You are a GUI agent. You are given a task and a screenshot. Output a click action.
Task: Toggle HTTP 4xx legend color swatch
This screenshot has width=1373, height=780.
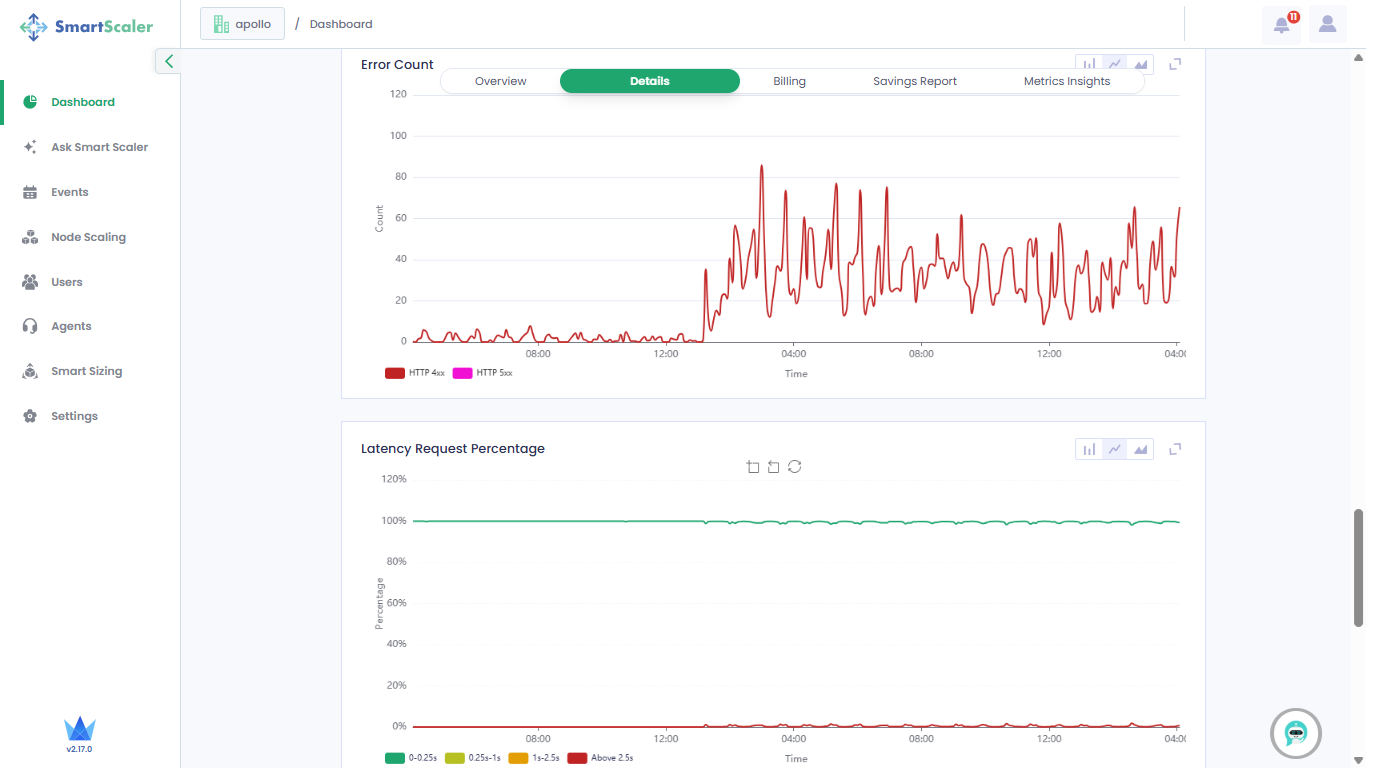point(394,373)
